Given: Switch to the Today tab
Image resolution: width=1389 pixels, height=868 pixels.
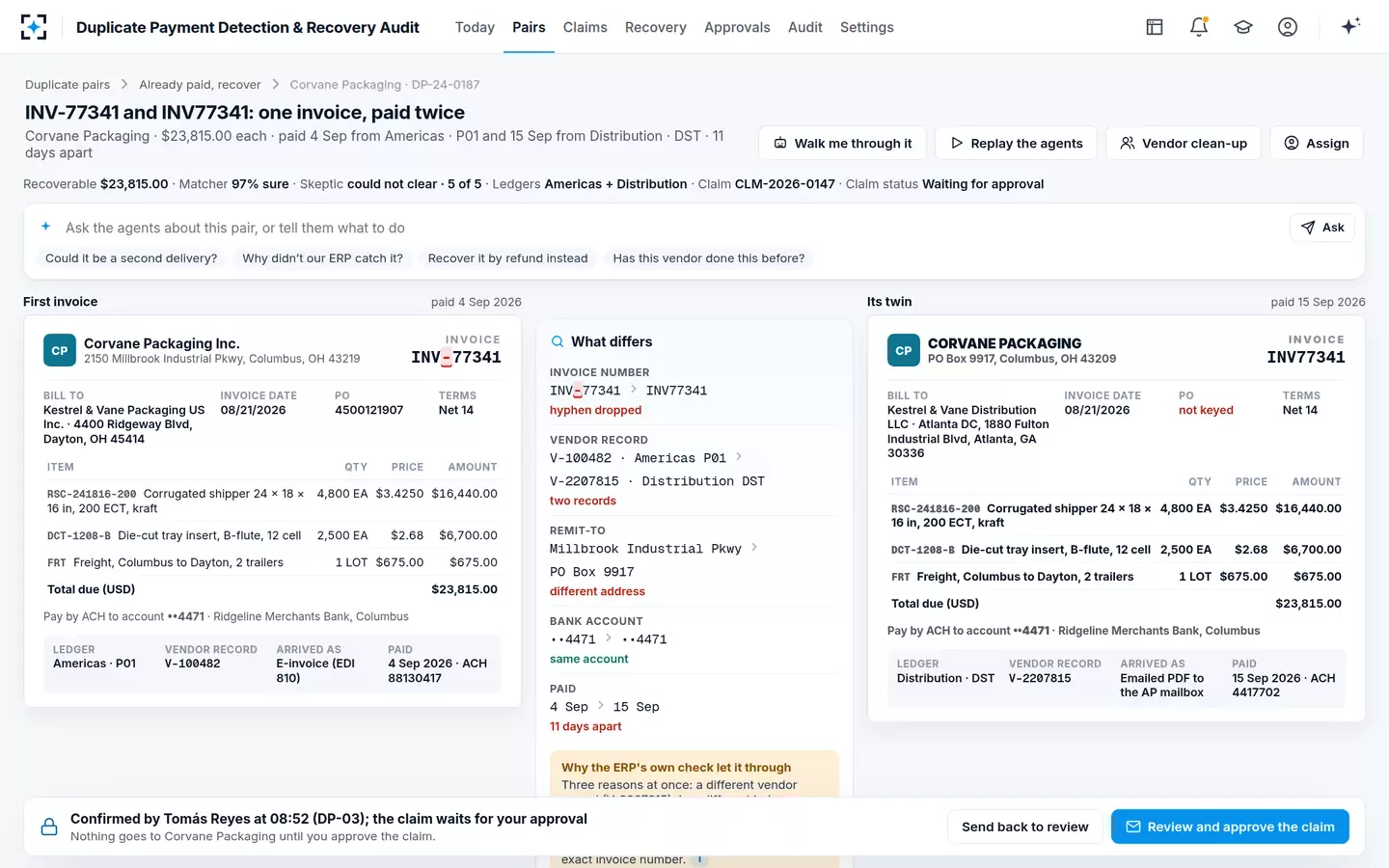Looking at the screenshot, I should pos(475,27).
